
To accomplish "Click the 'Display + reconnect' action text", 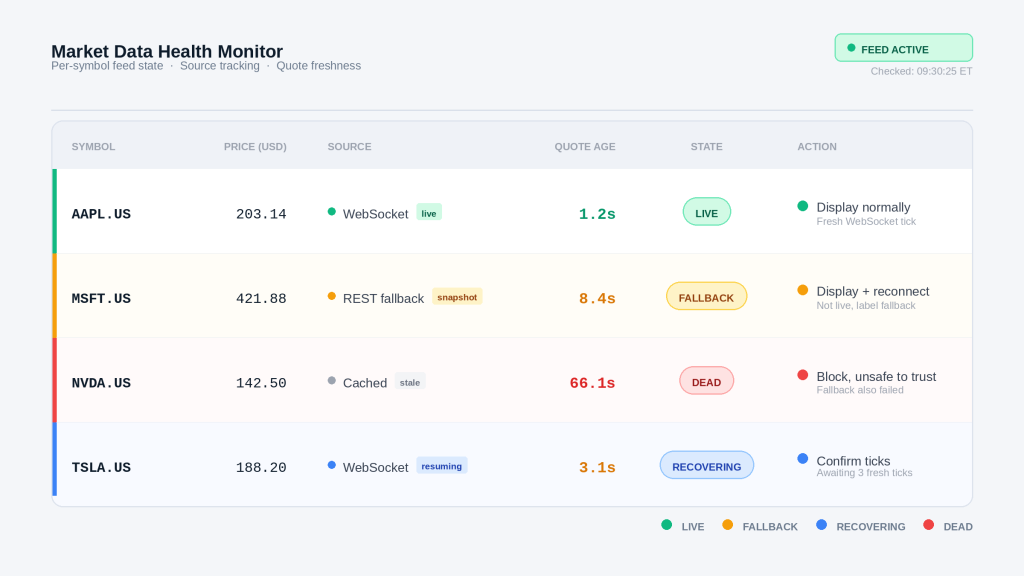I will (x=872, y=292).
